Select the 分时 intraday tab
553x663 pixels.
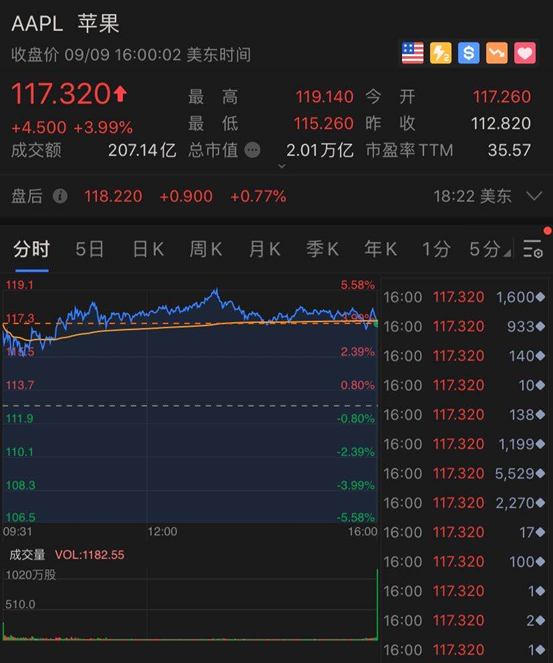(32, 249)
